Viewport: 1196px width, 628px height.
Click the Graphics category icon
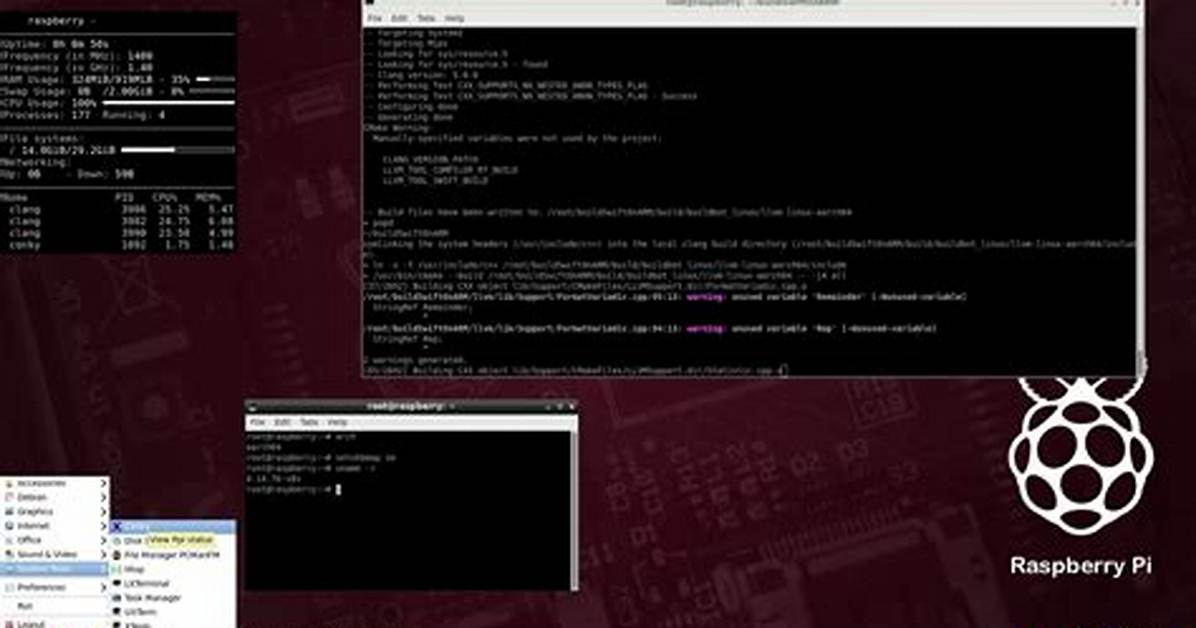pos(9,512)
